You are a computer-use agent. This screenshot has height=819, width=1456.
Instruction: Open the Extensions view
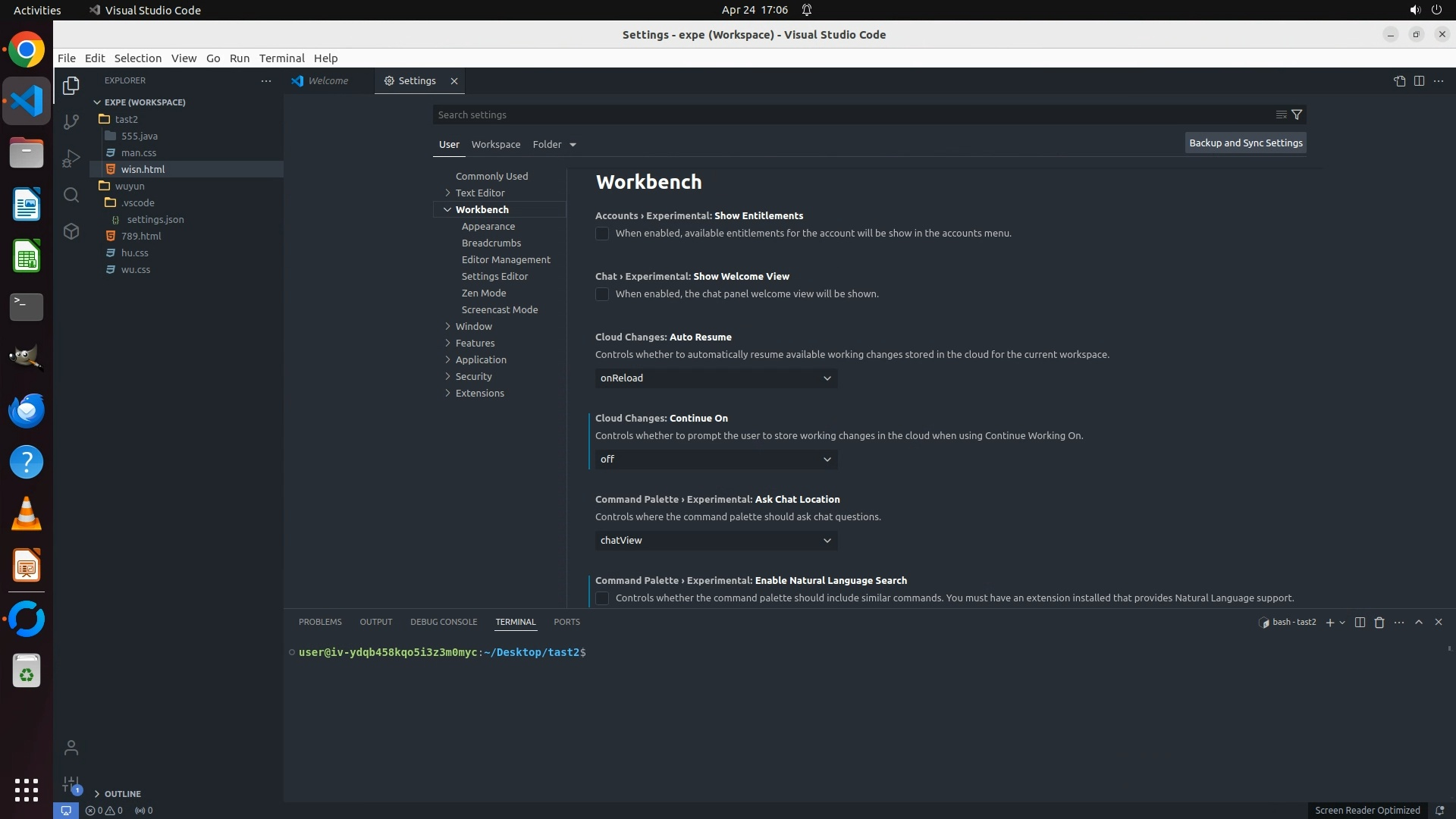pos(71,231)
